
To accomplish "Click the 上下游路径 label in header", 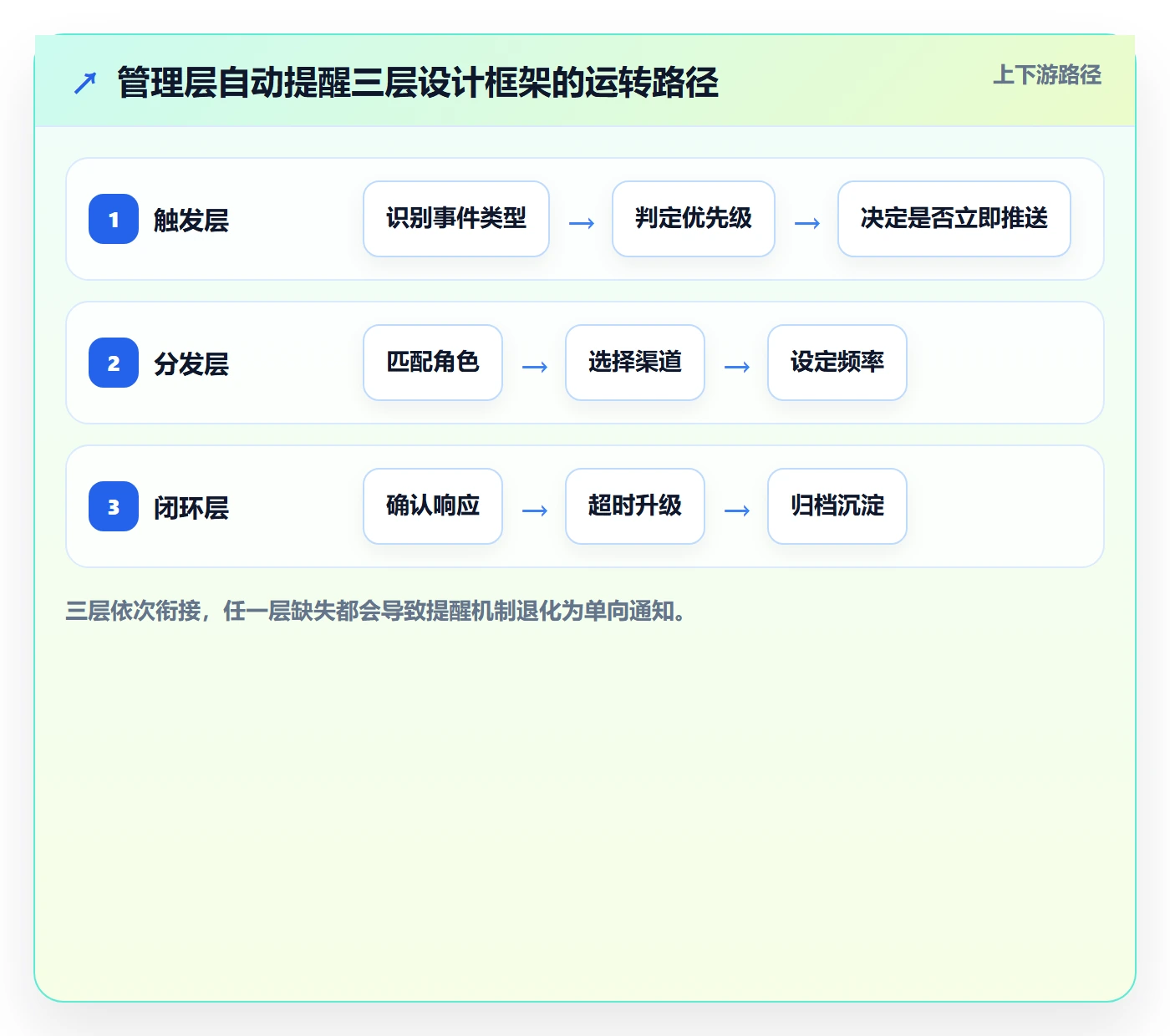I will pos(1047,75).
